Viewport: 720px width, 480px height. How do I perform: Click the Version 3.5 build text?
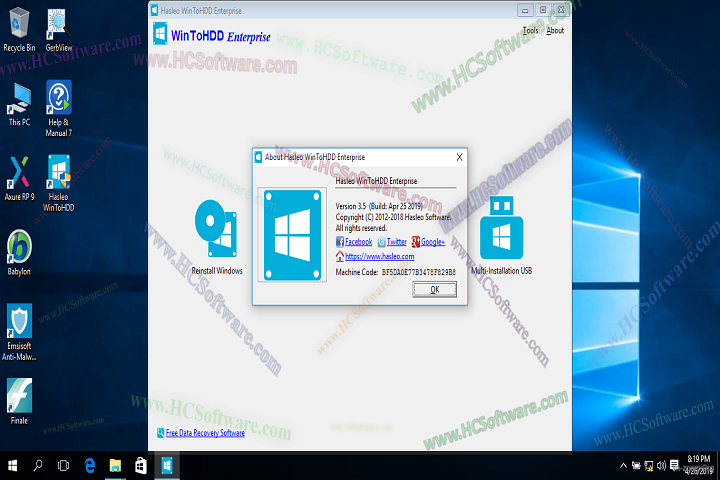tap(379, 207)
